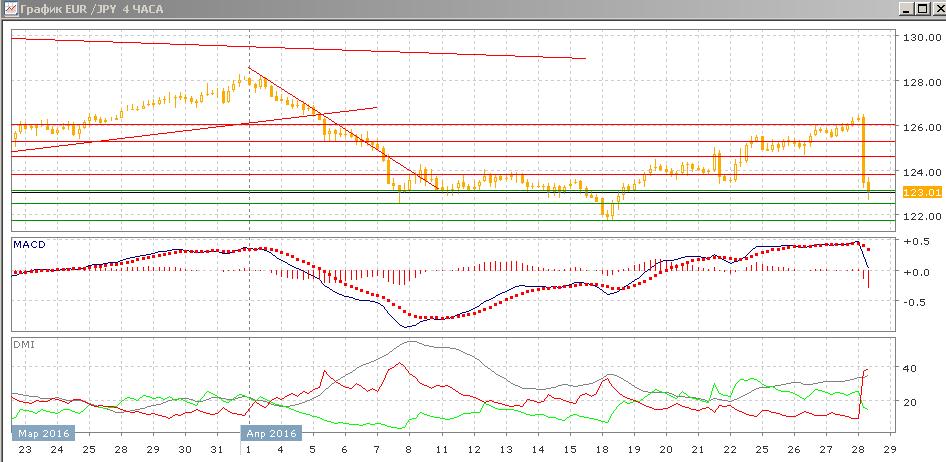Click date 31 on the time axis
Image resolution: width=946 pixels, height=462 pixels.
pyautogui.click(x=217, y=450)
